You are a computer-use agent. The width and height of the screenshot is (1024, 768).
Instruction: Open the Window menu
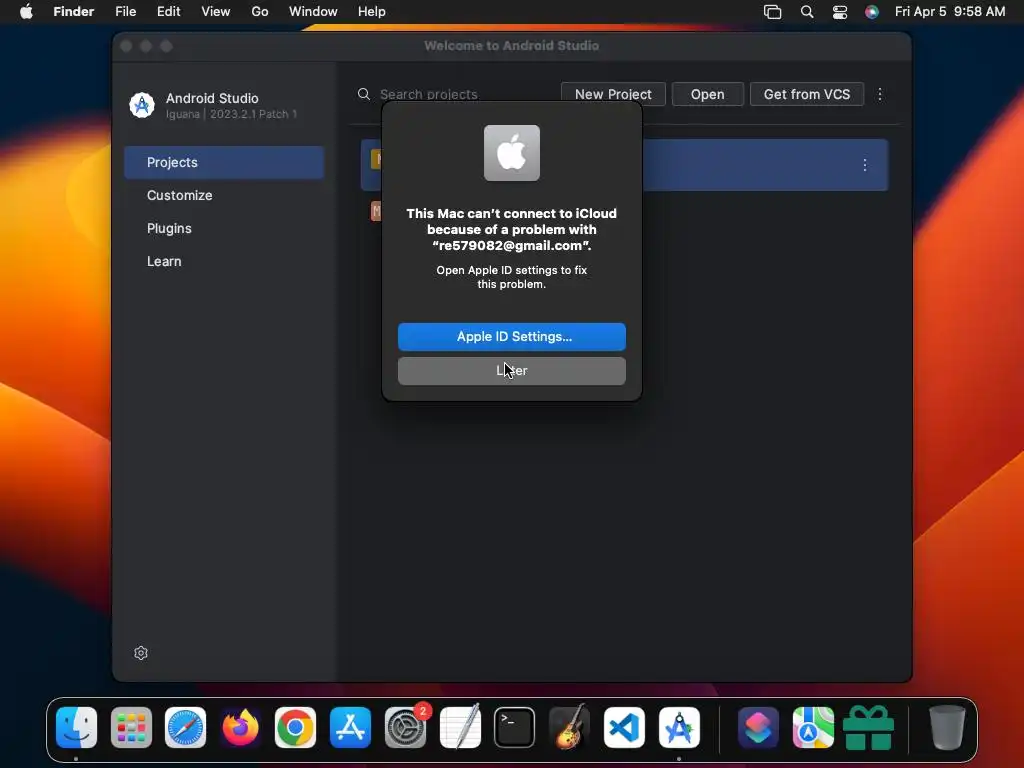point(313,12)
